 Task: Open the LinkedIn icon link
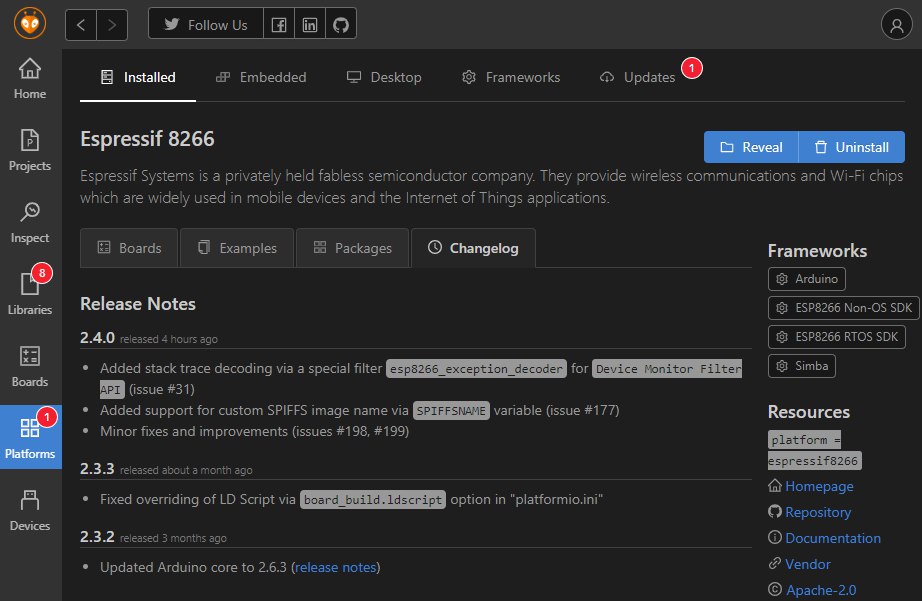(310, 24)
